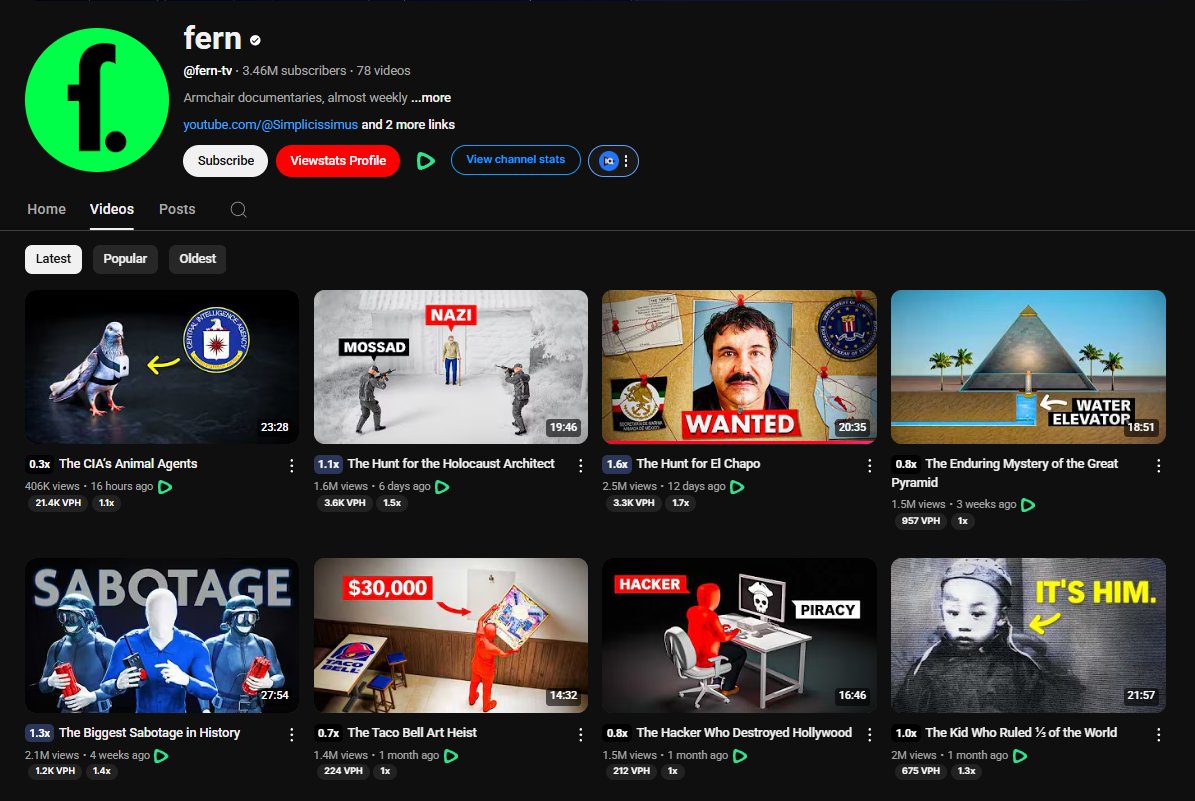Open more options for The CIA's Animal Agents
The height and width of the screenshot is (801, 1195).
(x=291, y=466)
